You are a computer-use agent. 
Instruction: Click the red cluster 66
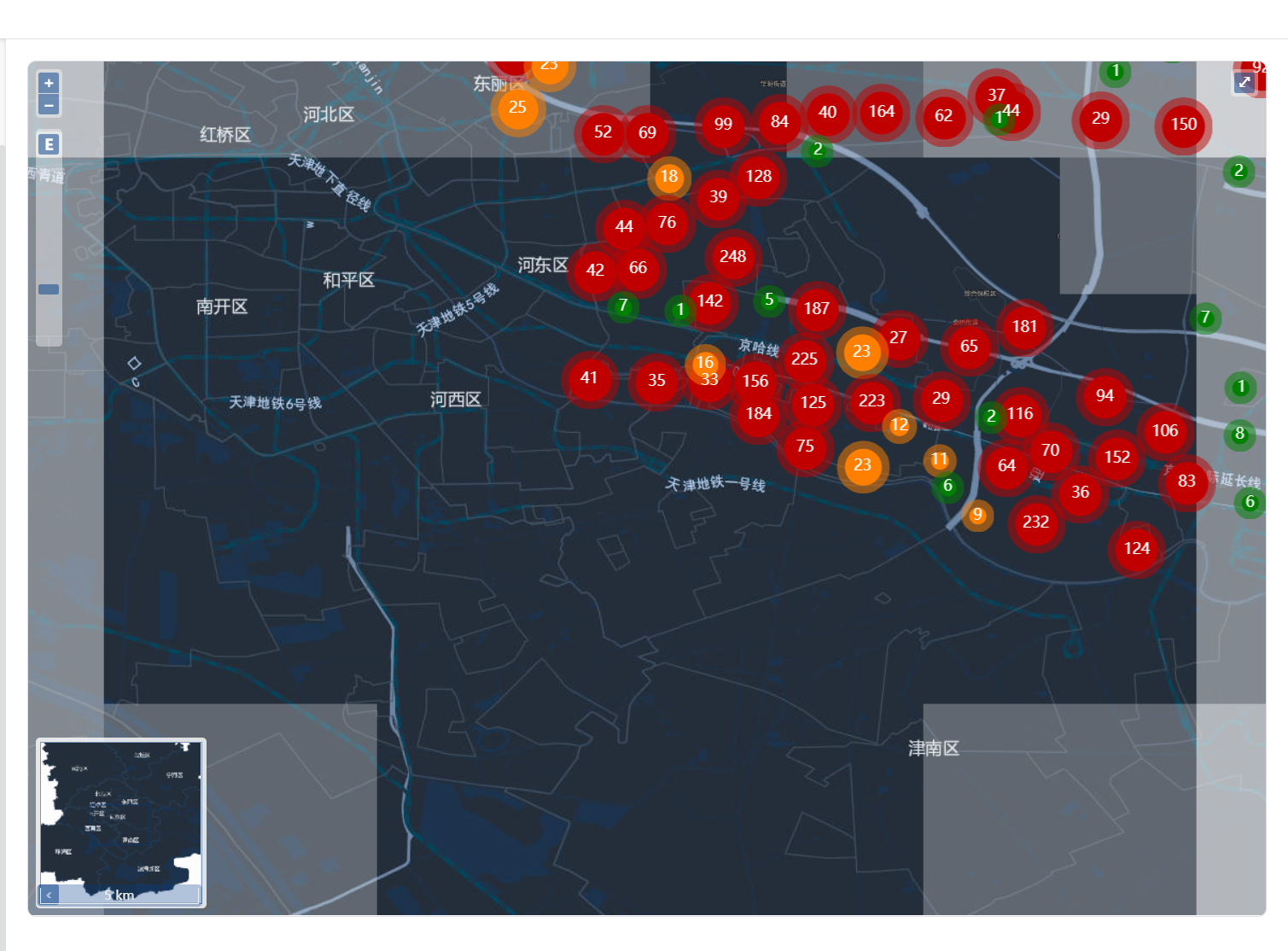coord(638,267)
